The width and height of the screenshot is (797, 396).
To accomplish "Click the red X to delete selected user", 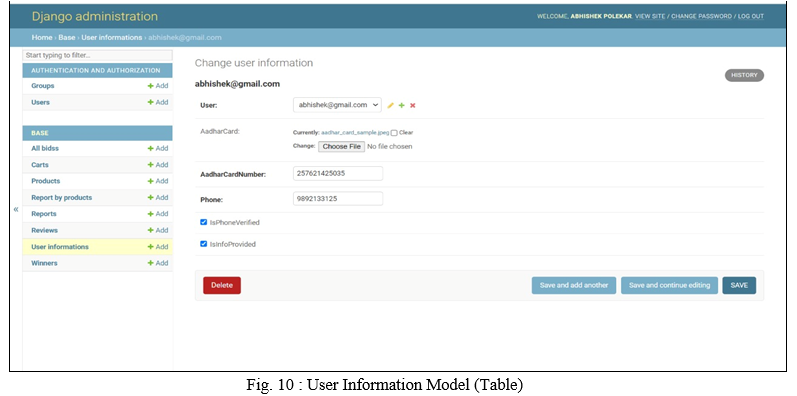I will [x=413, y=105].
